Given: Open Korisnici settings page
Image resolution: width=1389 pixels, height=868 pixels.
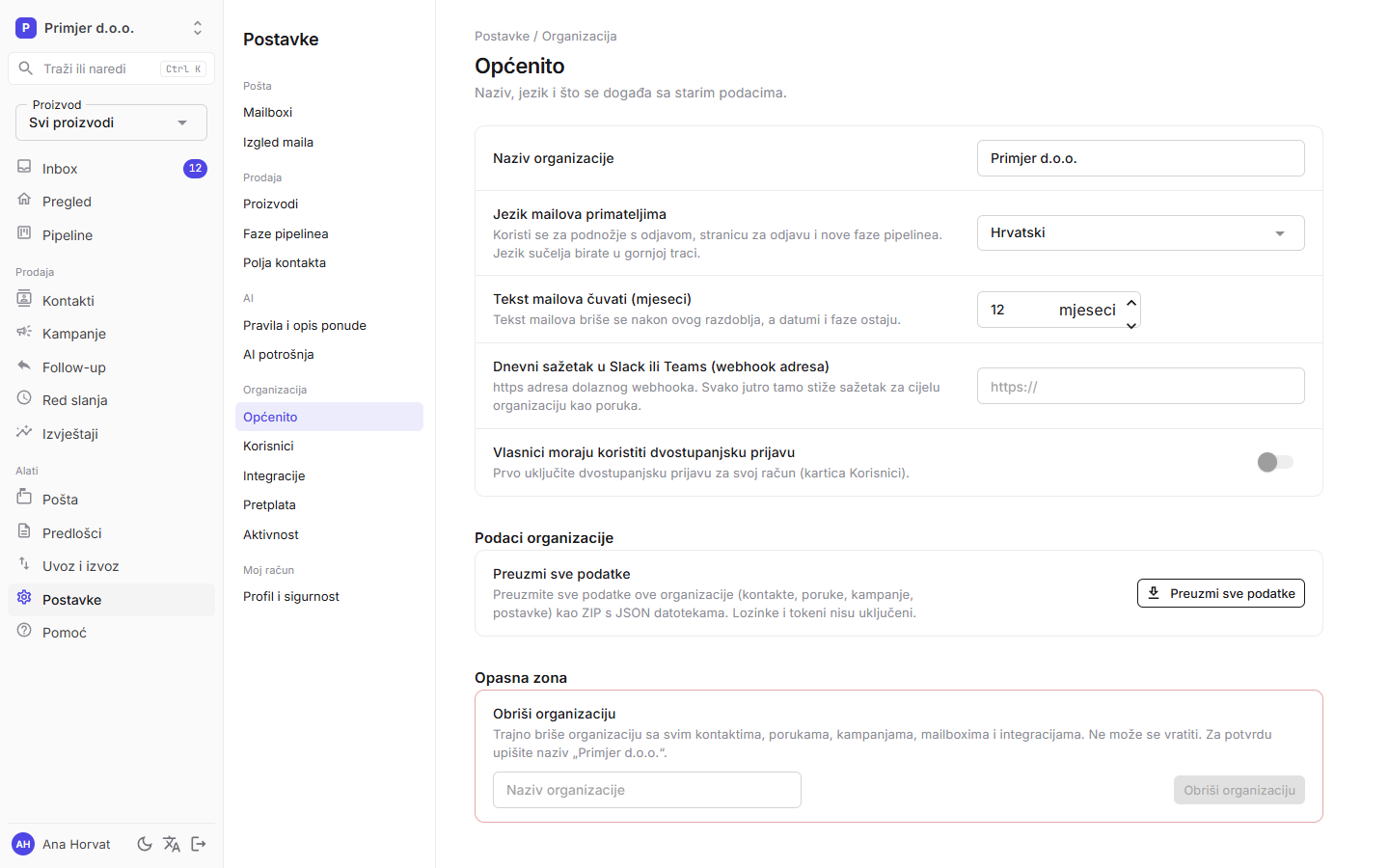Looking at the screenshot, I should tap(329, 446).
